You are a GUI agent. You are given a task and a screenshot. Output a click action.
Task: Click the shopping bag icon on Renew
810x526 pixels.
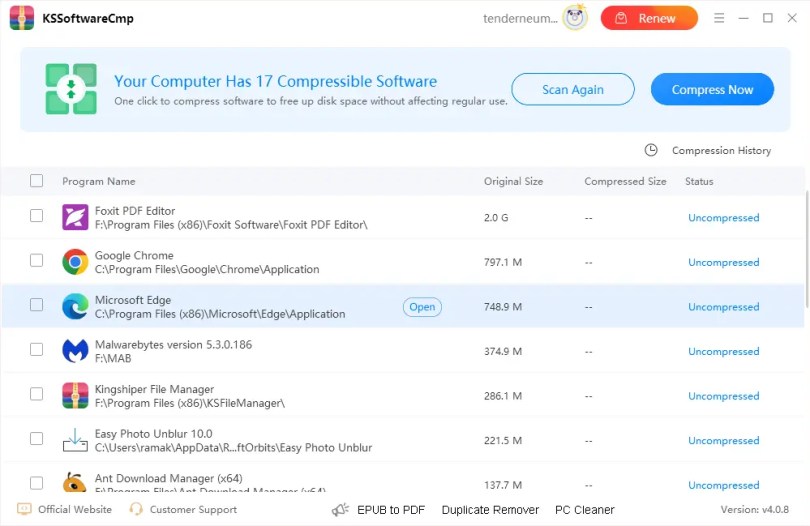tap(621, 19)
